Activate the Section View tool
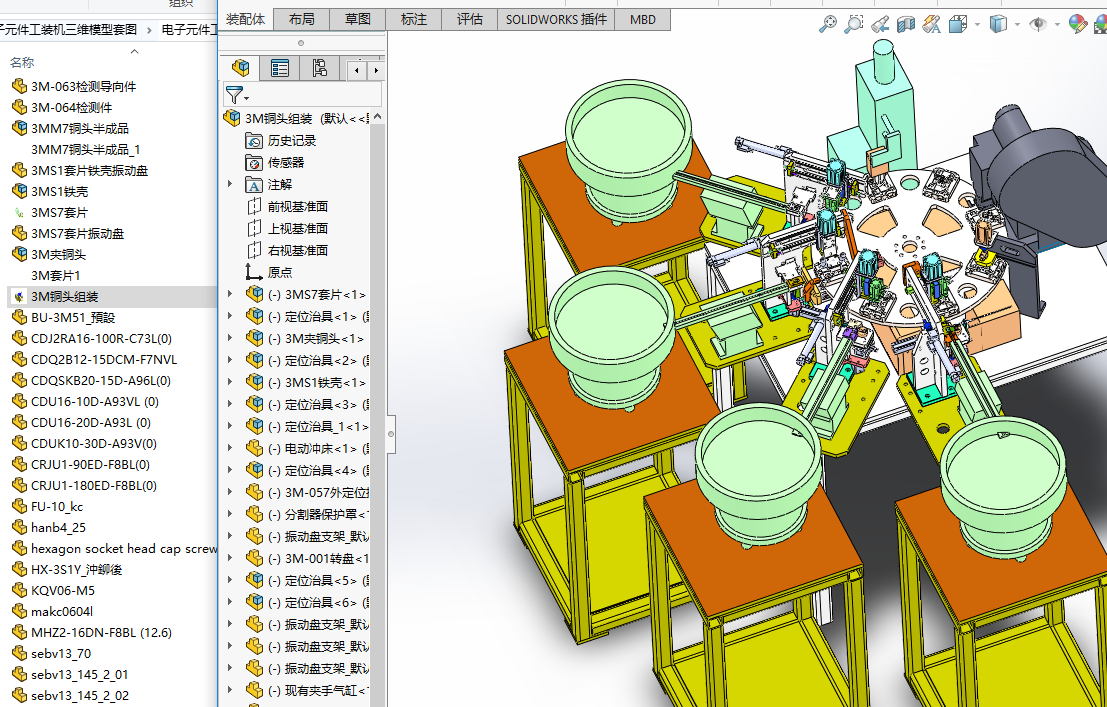 (x=906, y=24)
